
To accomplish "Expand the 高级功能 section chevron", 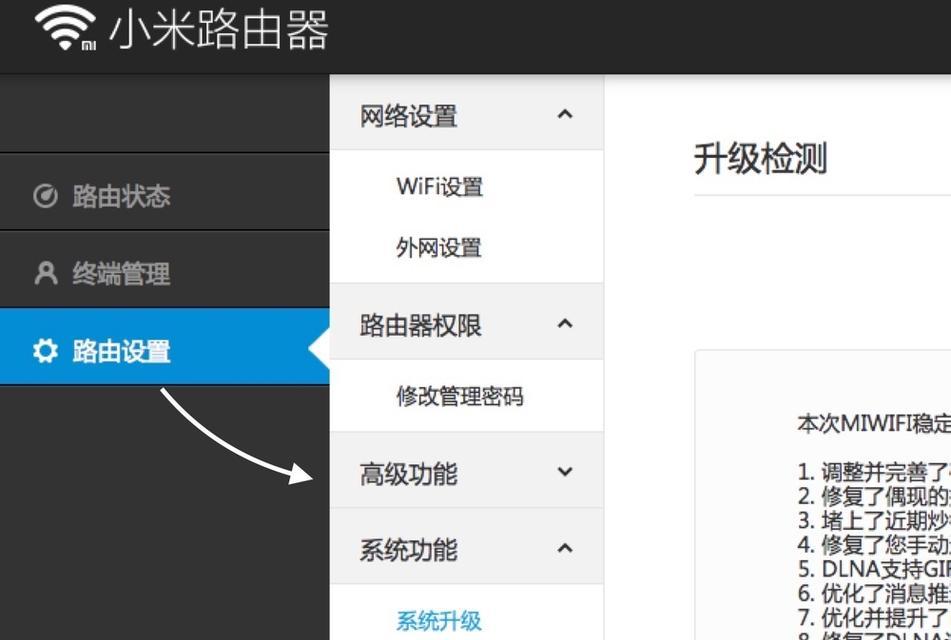I will (565, 471).
